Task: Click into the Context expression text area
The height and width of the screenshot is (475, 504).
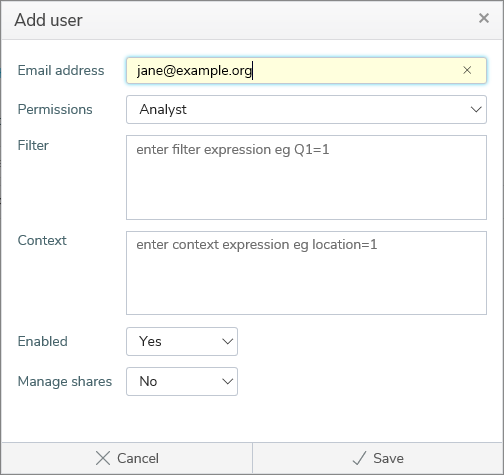Action: [306, 273]
